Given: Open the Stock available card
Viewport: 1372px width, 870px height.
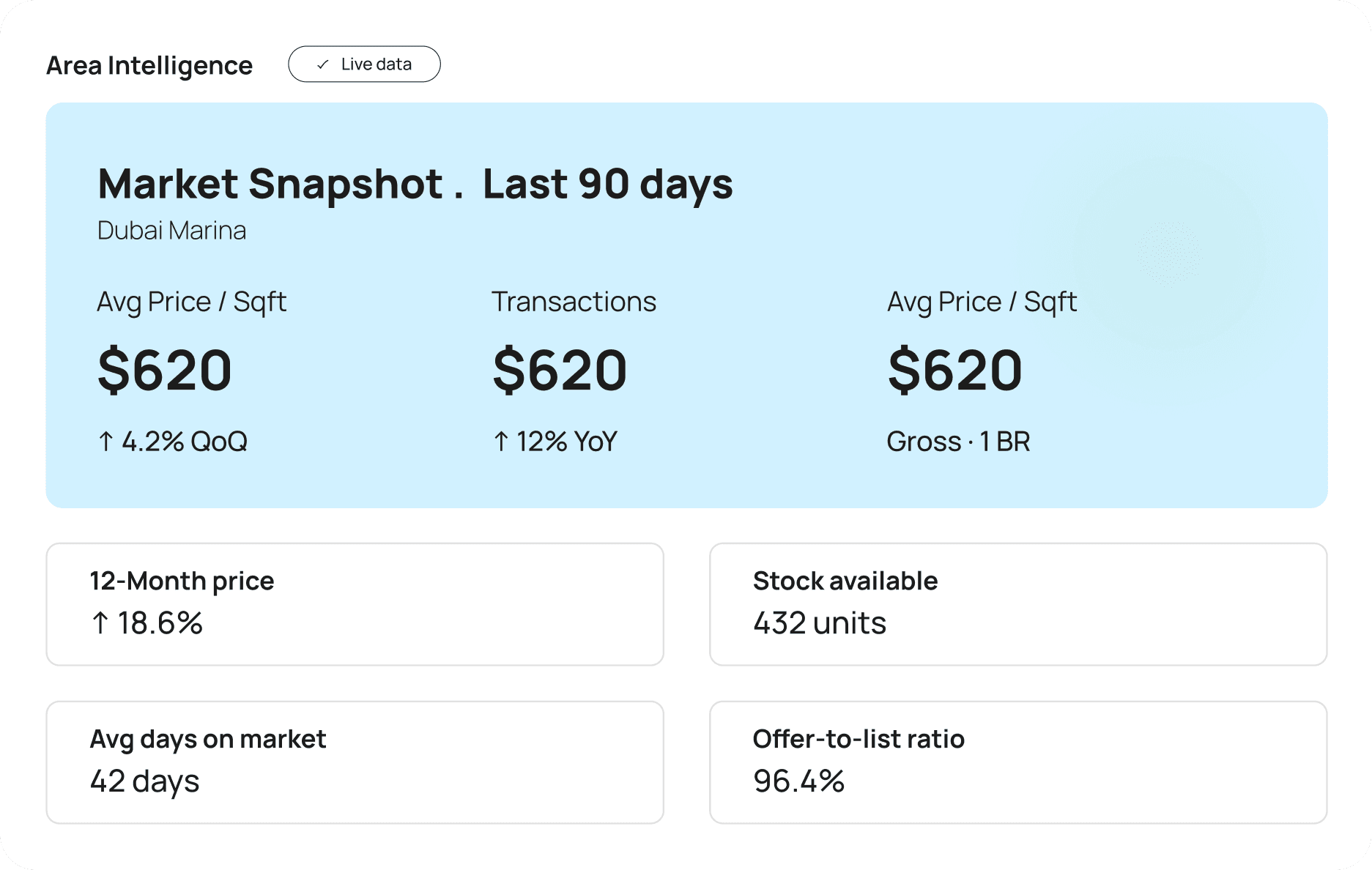Looking at the screenshot, I should [1018, 604].
